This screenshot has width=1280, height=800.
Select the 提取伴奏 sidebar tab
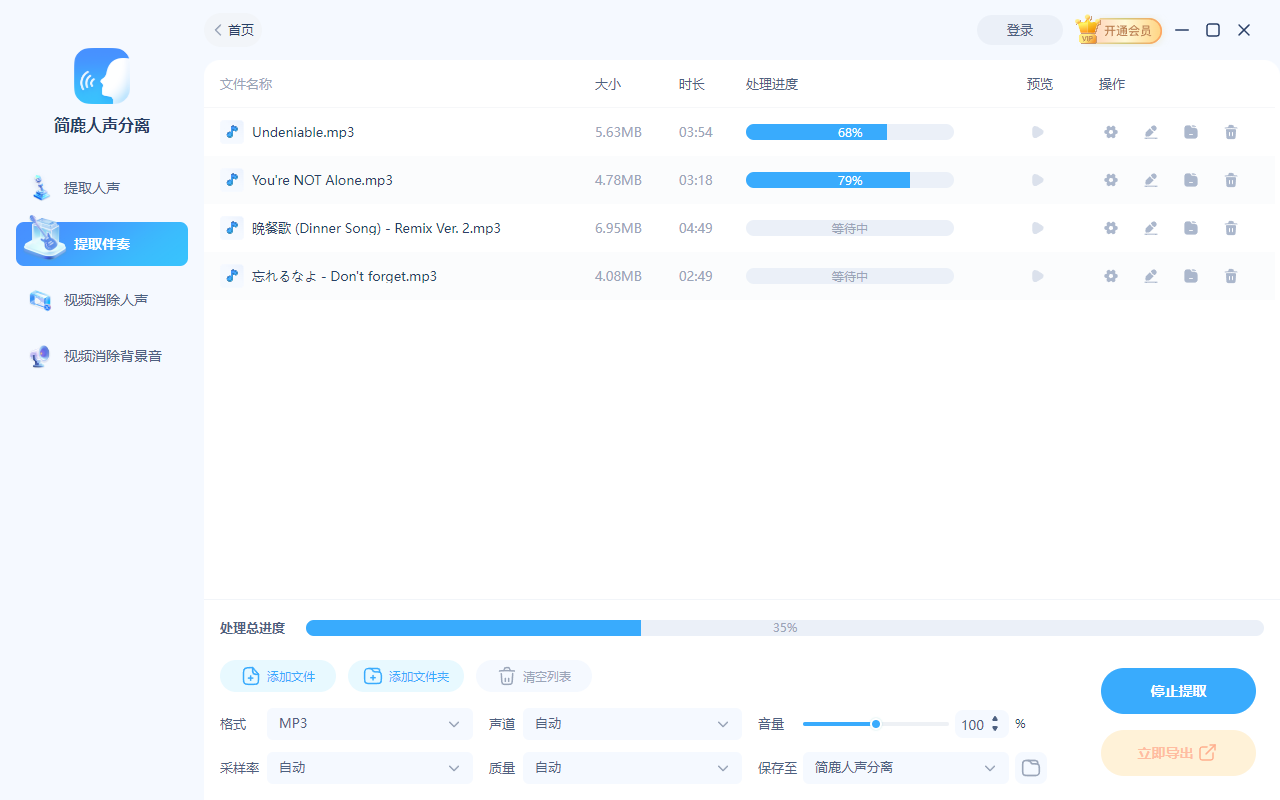(102, 244)
